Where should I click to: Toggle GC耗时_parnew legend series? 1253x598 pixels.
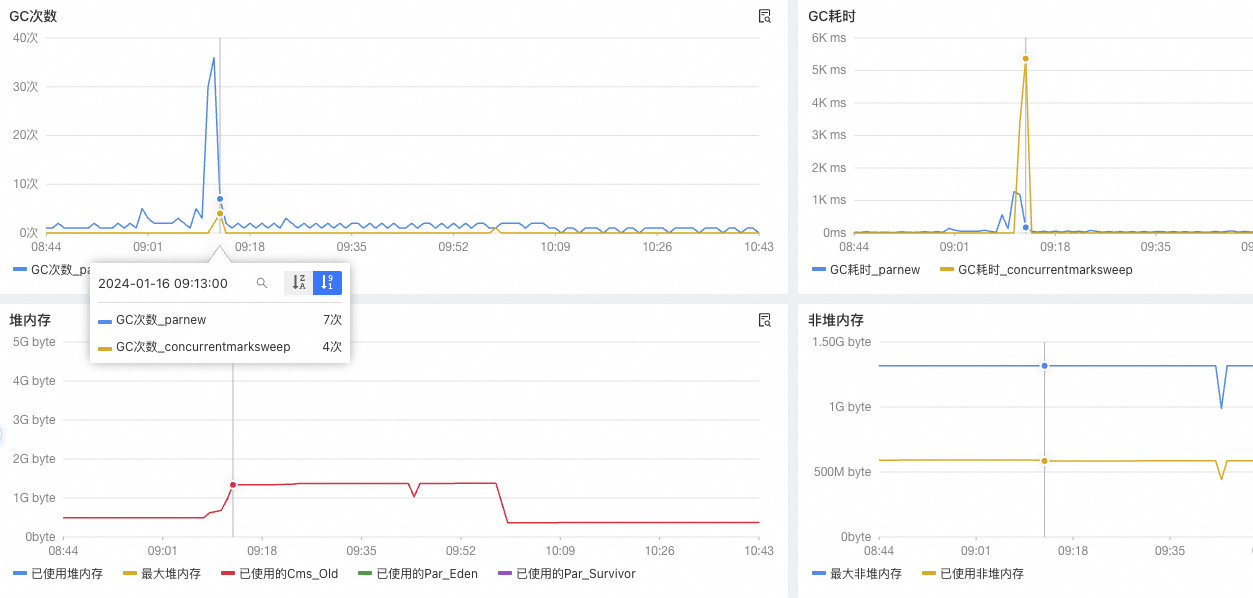click(866, 270)
